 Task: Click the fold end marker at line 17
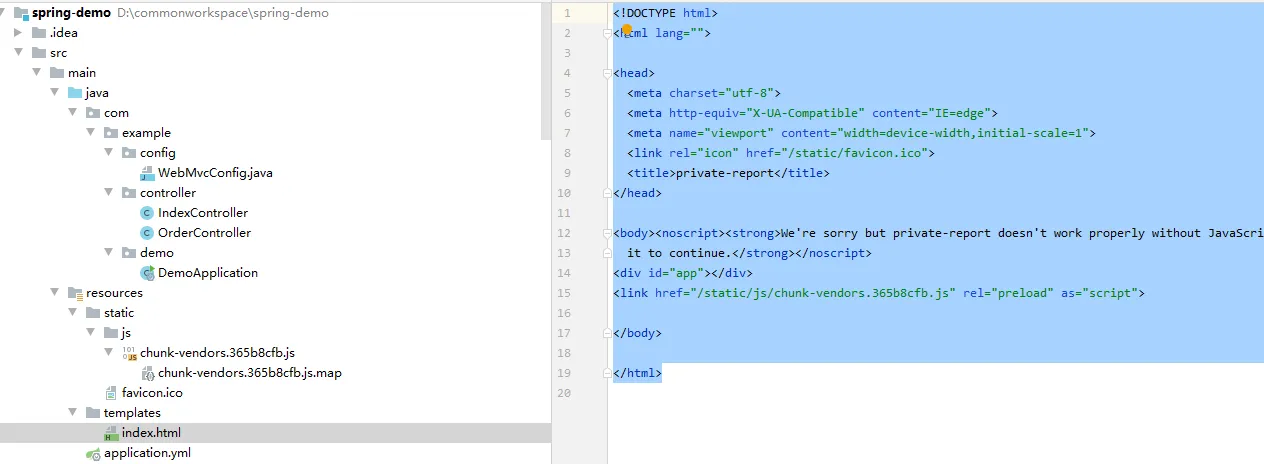[x=608, y=333]
